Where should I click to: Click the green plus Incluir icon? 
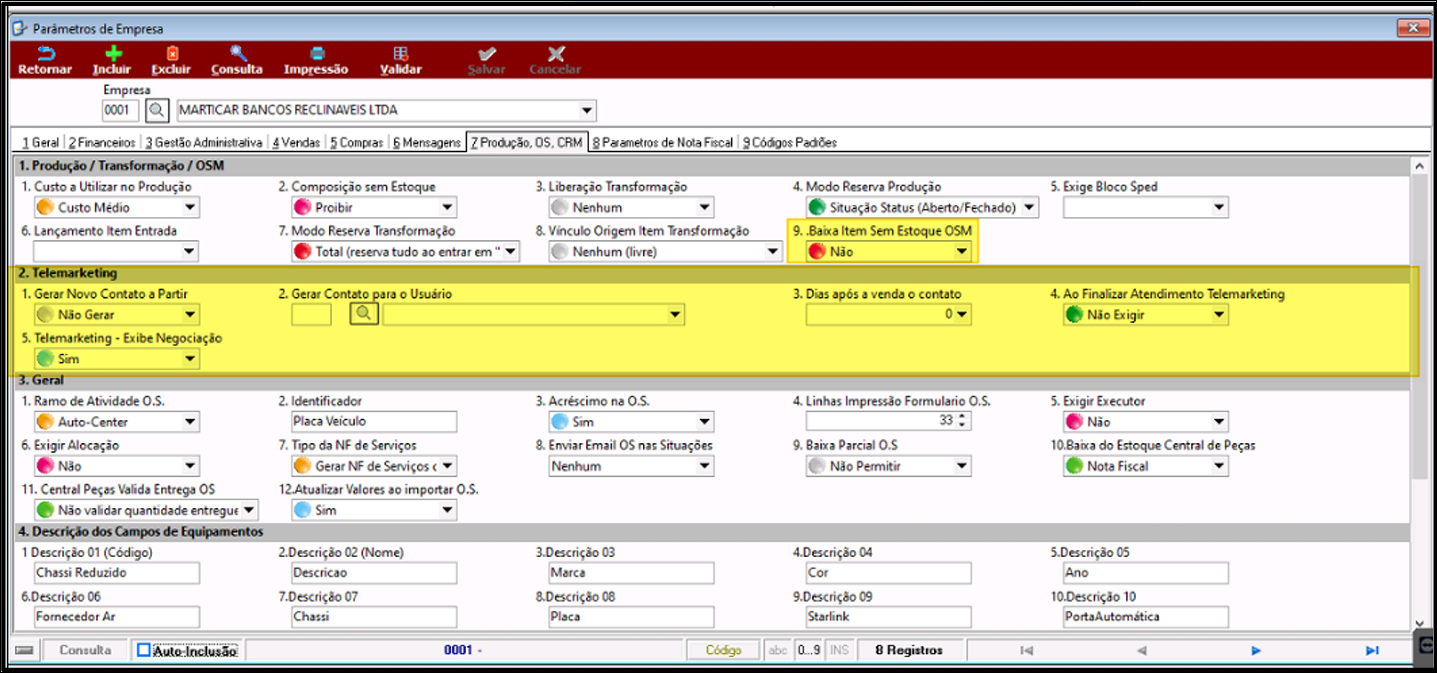[x=112, y=54]
